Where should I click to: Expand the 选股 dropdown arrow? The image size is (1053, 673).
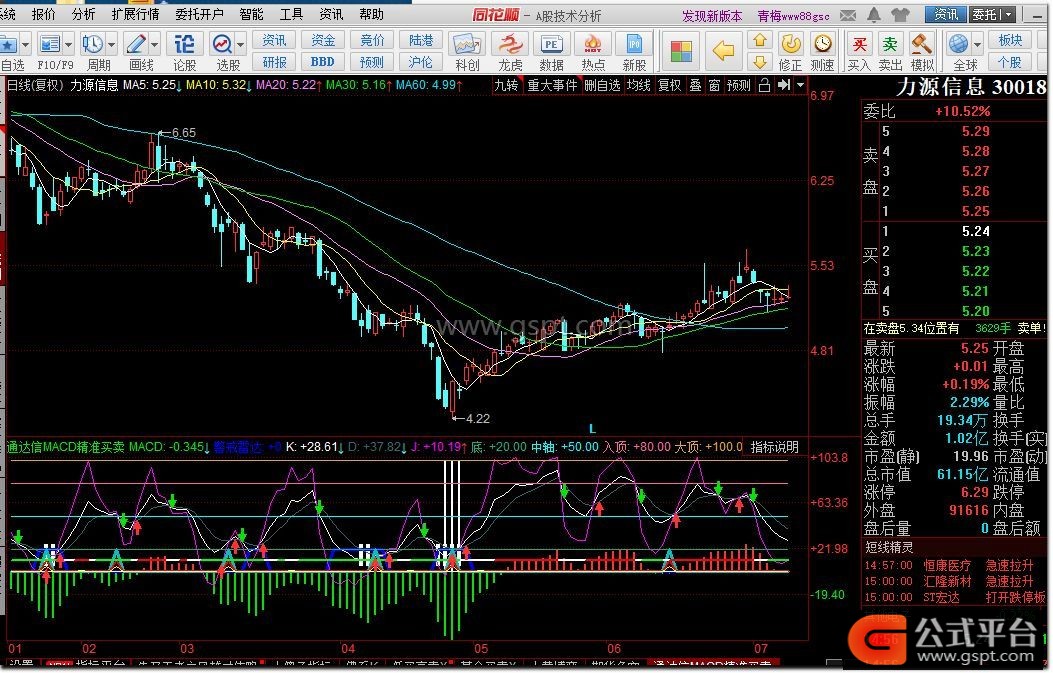tap(240, 45)
